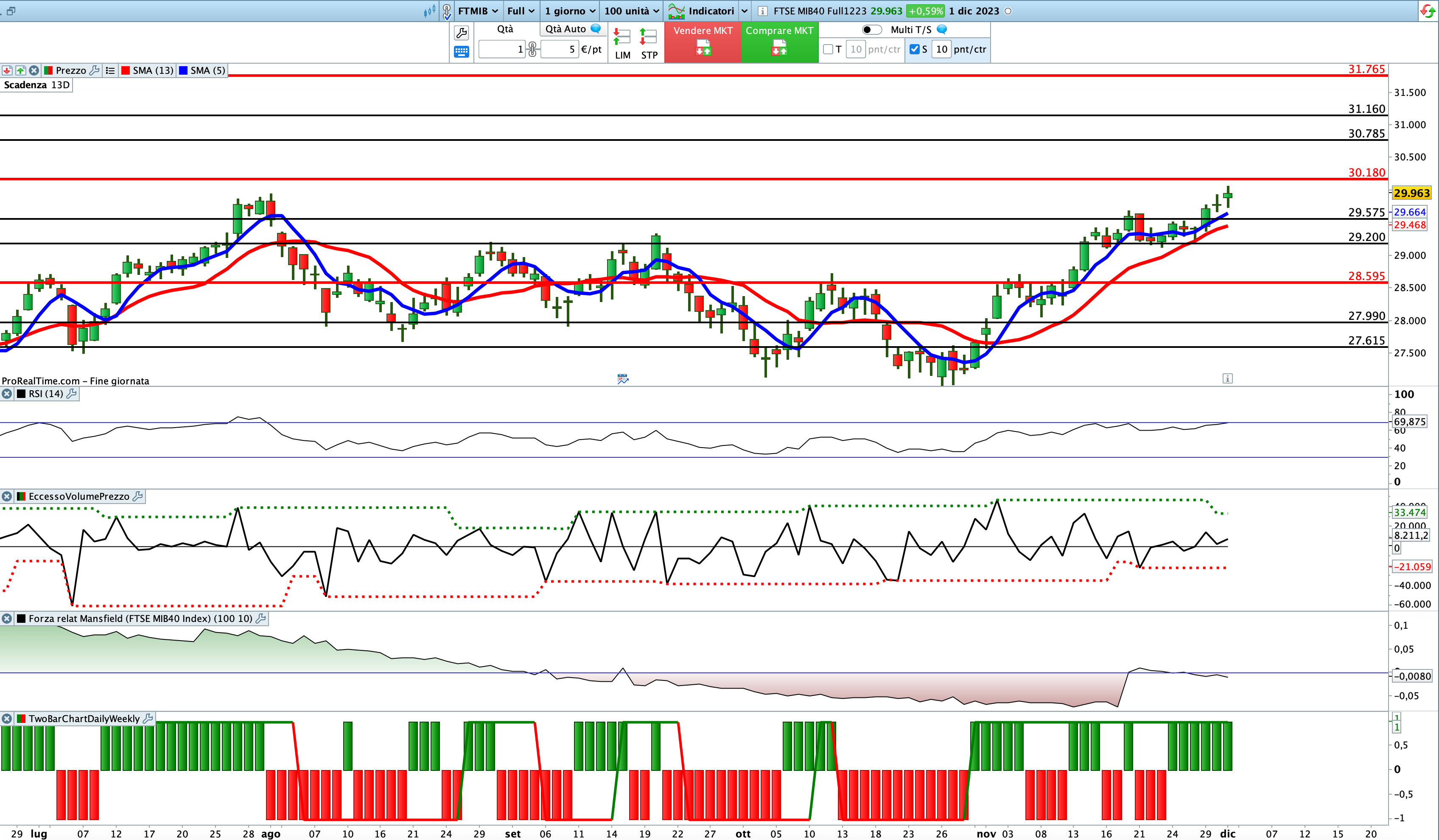Open the 100 unità dropdown

(631, 11)
